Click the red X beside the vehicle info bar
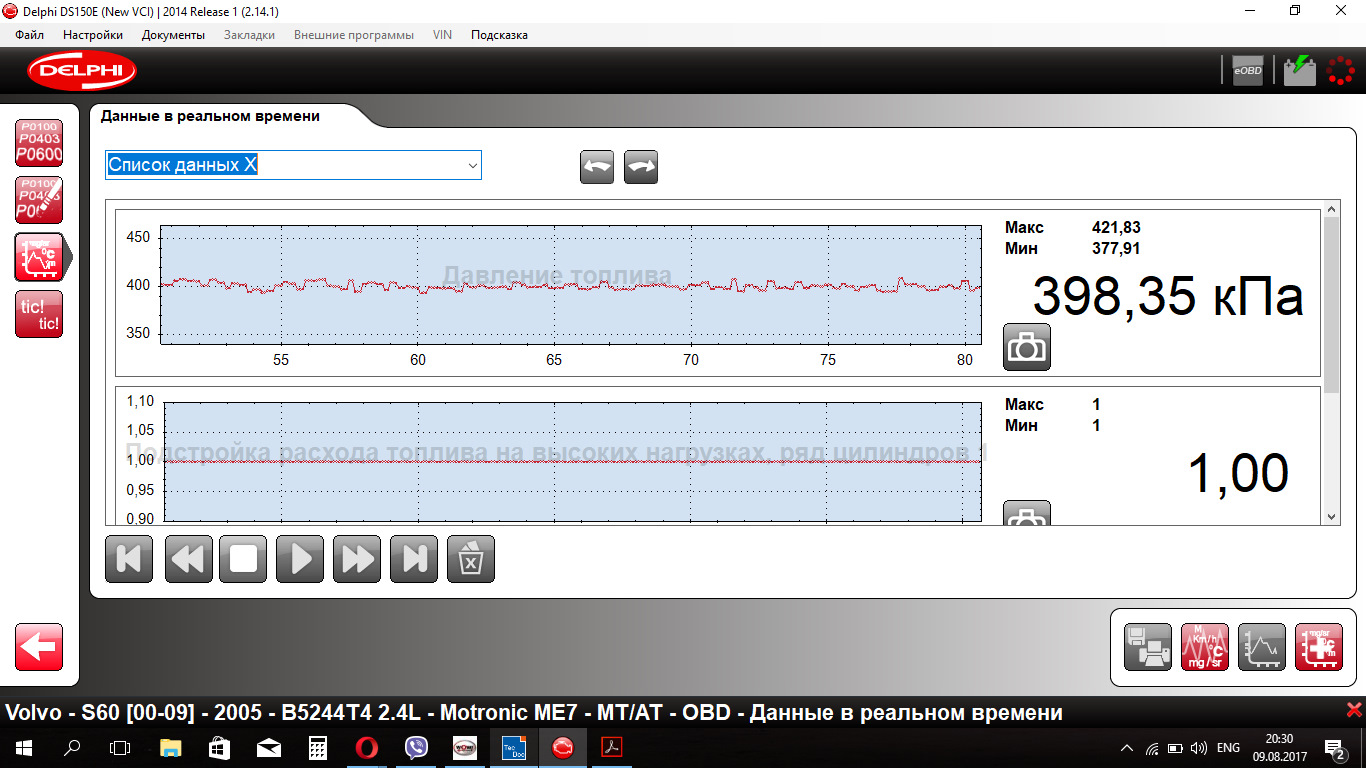1366x768 pixels. 1354,709
